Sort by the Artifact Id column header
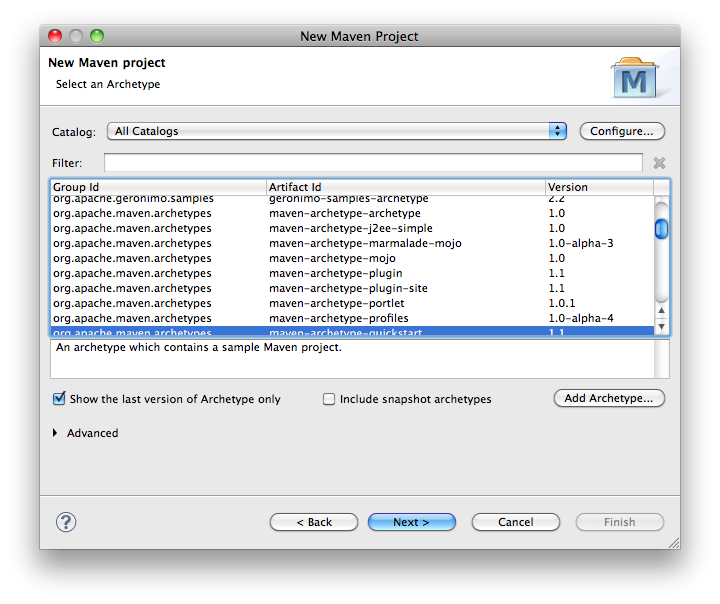The height and width of the screenshot is (604, 720). tap(406, 187)
